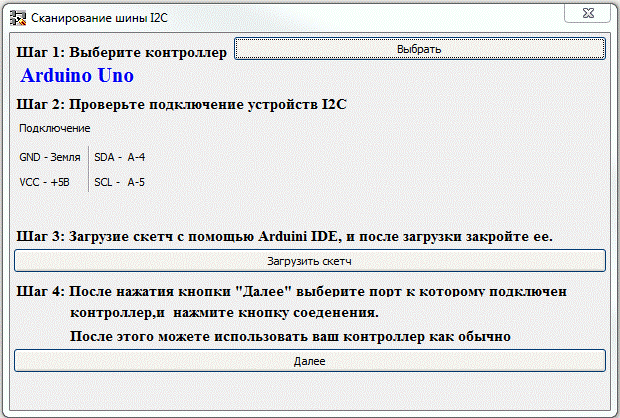Image resolution: width=620 pixels, height=418 pixels.
Task: Click the SDA - A-4 pin label
Action: coord(119,157)
